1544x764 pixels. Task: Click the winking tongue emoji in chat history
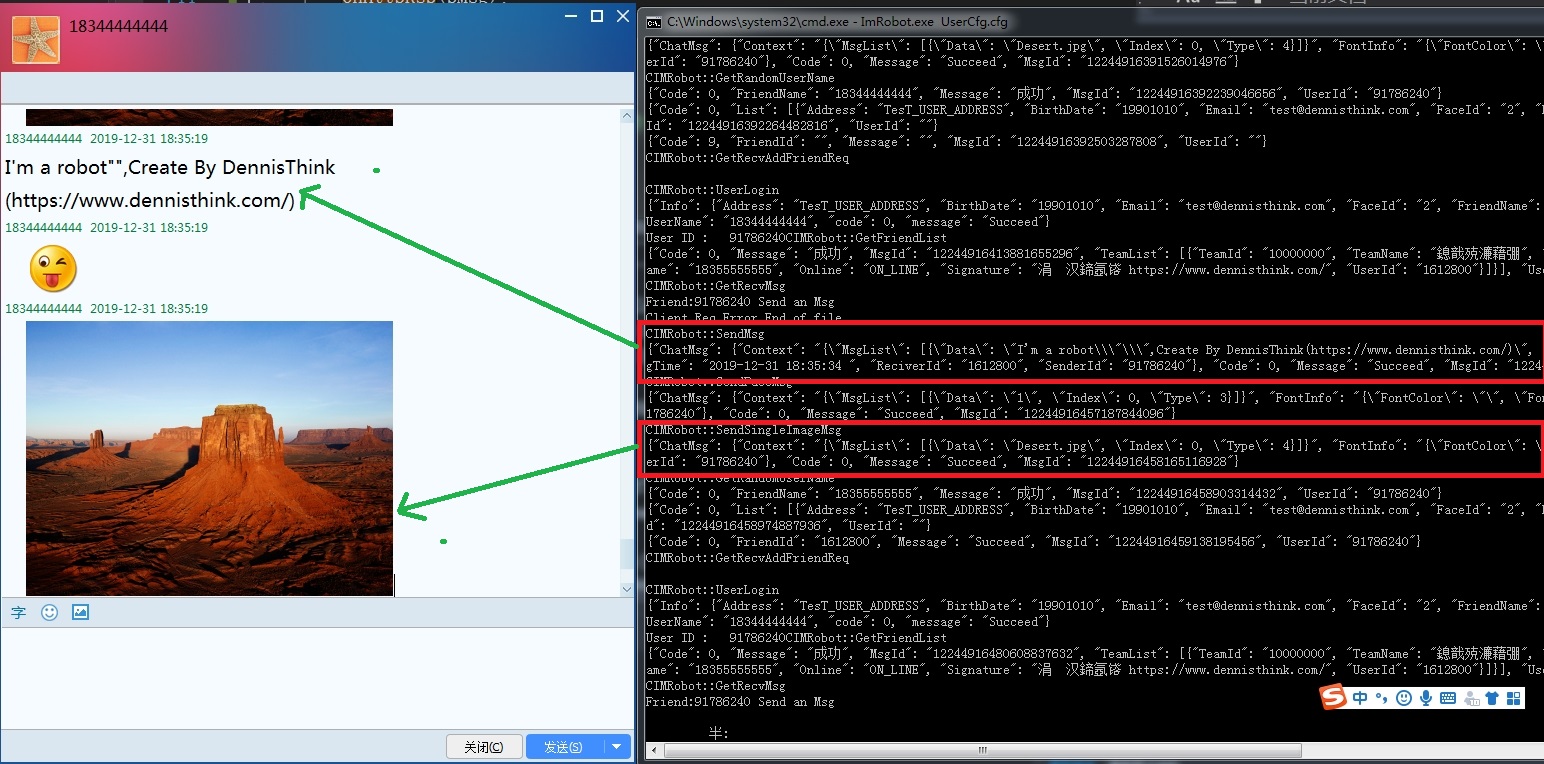coord(53,268)
